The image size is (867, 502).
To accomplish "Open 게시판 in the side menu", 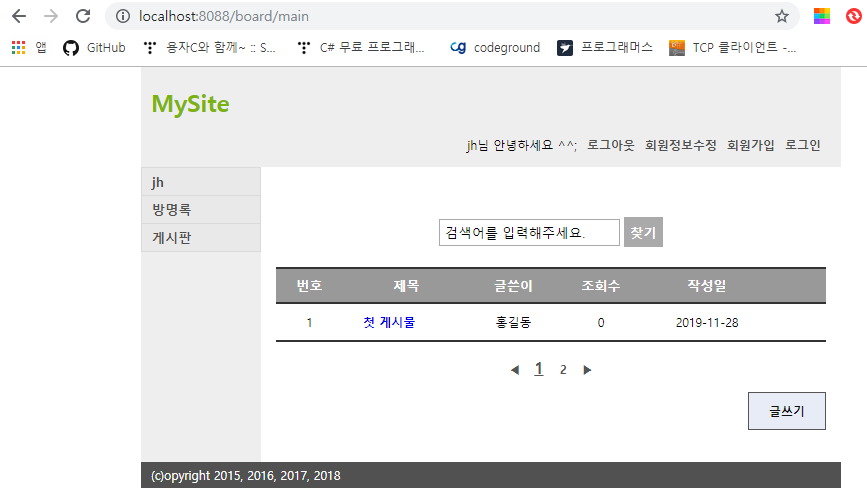I will click(201, 238).
